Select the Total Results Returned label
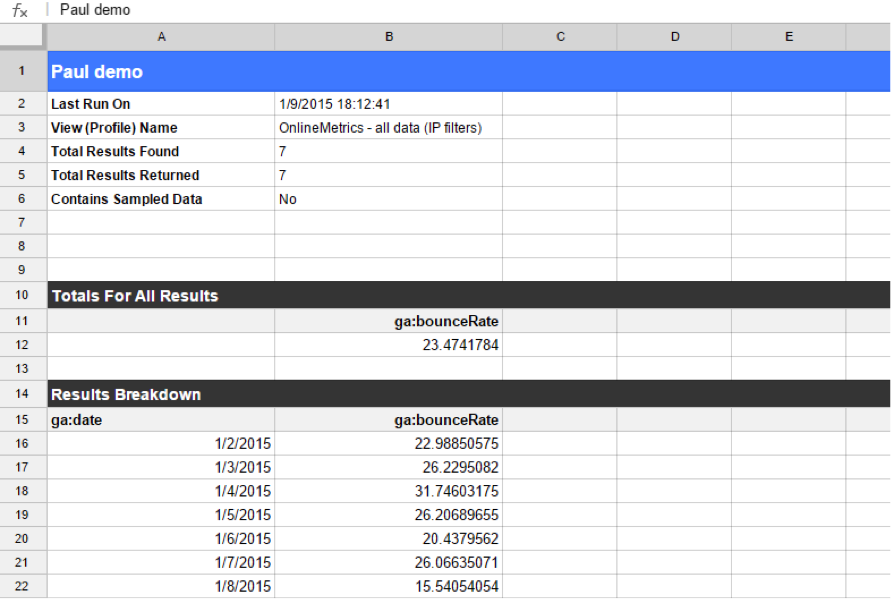Viewport: 891px width, 599px height. pyautogui.click(x=161, y=175)
